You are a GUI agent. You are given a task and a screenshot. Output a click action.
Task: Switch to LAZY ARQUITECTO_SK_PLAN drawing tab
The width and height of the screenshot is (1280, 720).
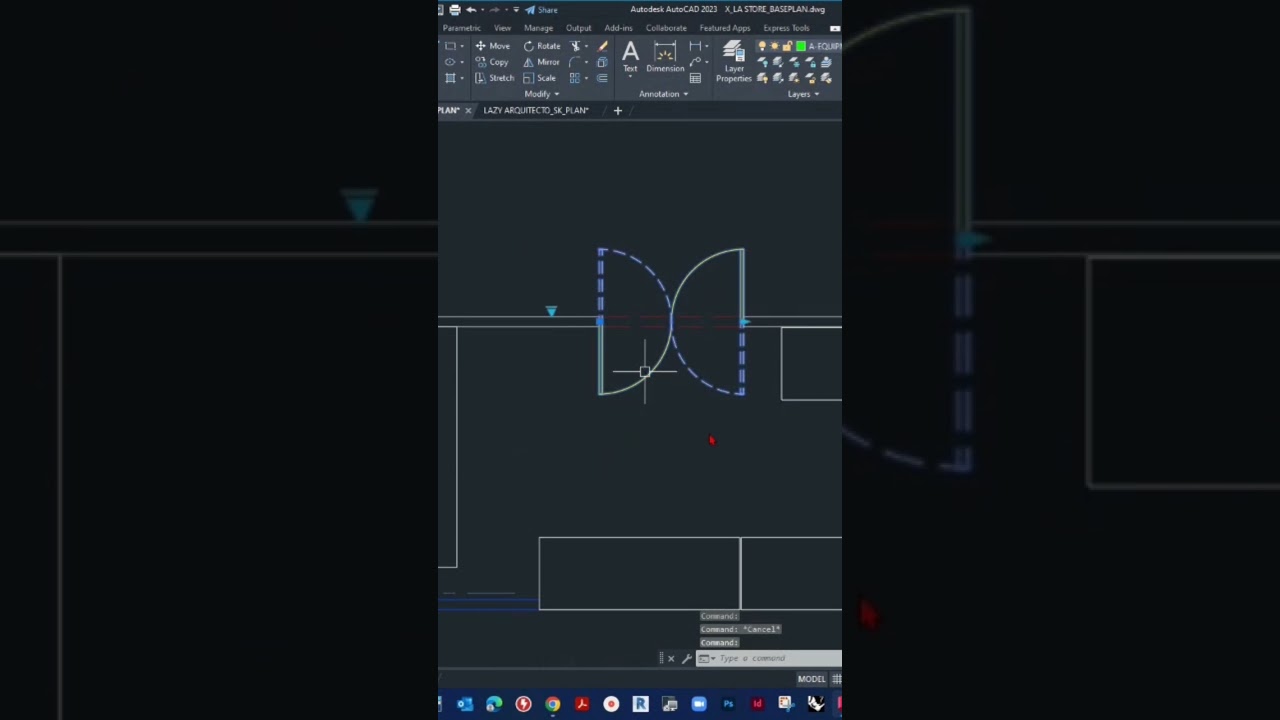click(536, 110)
